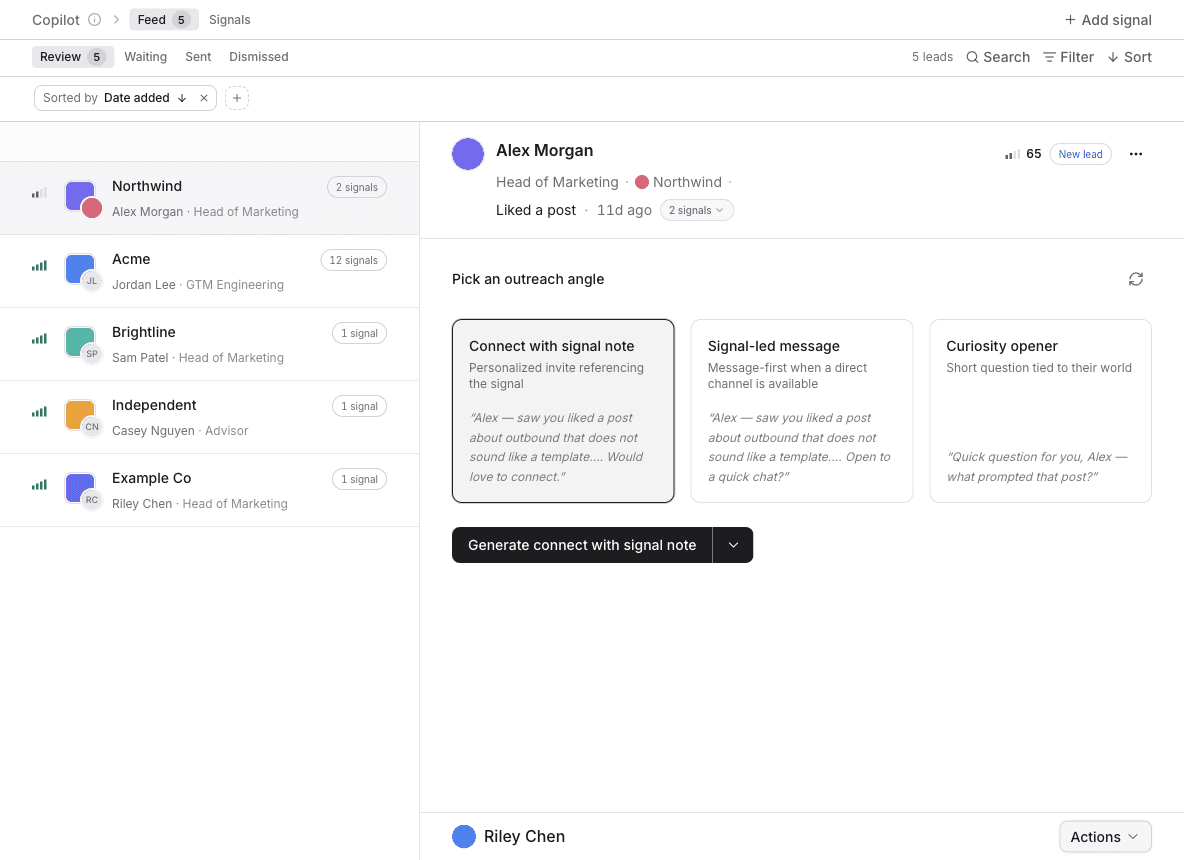Click Riley Chen name in bottom bar

(x=524, y=837)
